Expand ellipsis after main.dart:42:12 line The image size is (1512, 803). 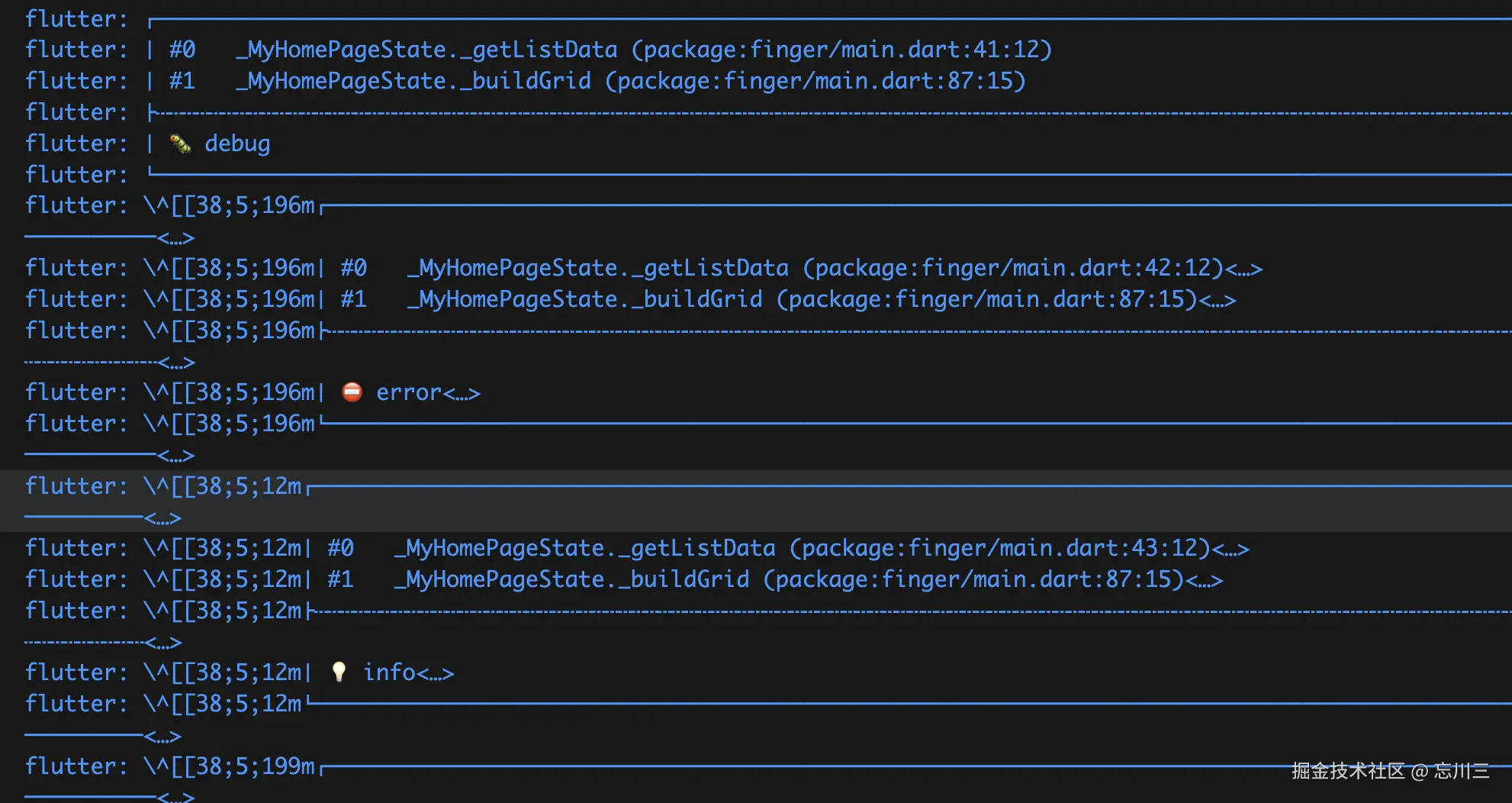pyautogui.click(x=1244, y=269)
